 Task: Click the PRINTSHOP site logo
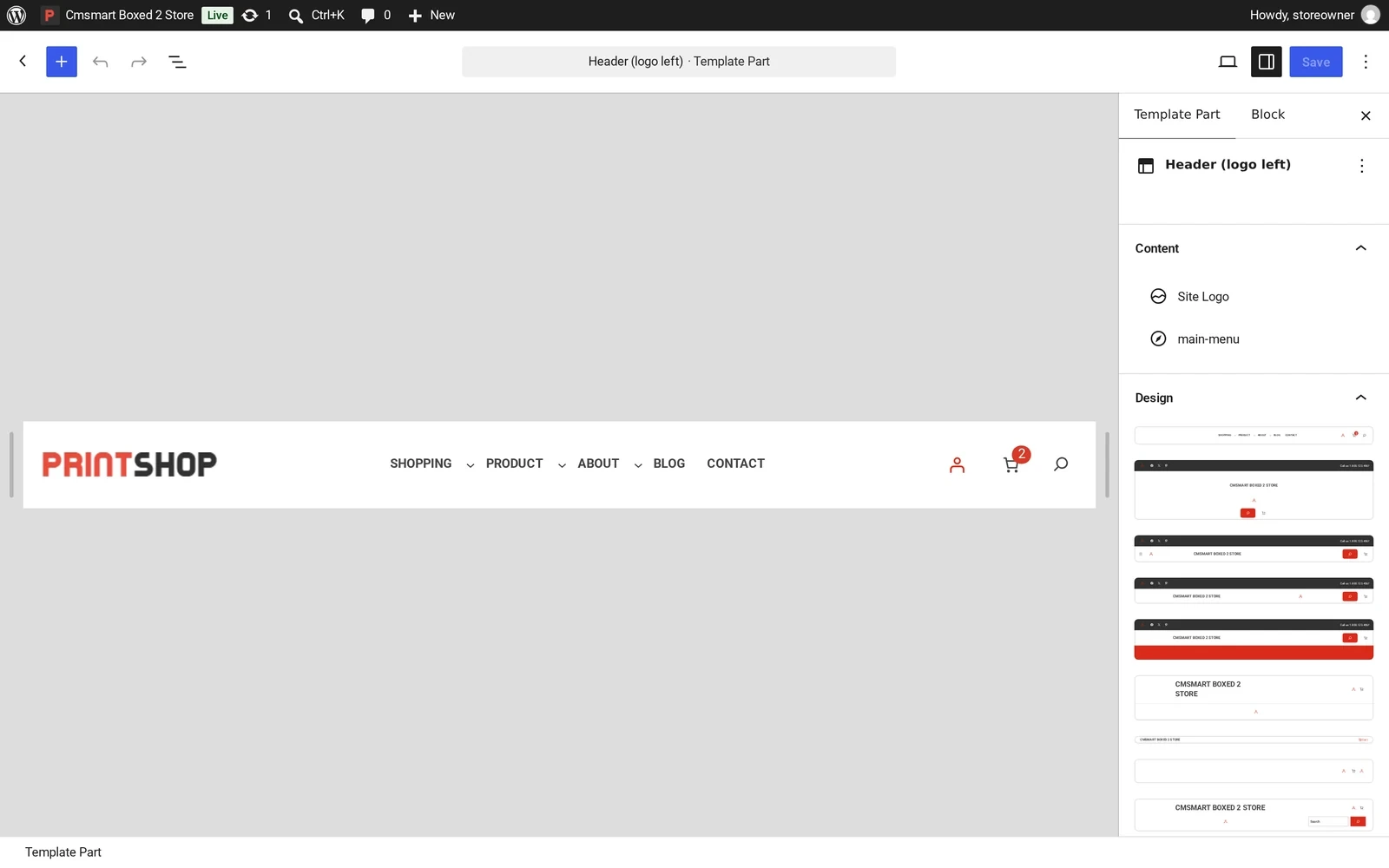point(129,464)
